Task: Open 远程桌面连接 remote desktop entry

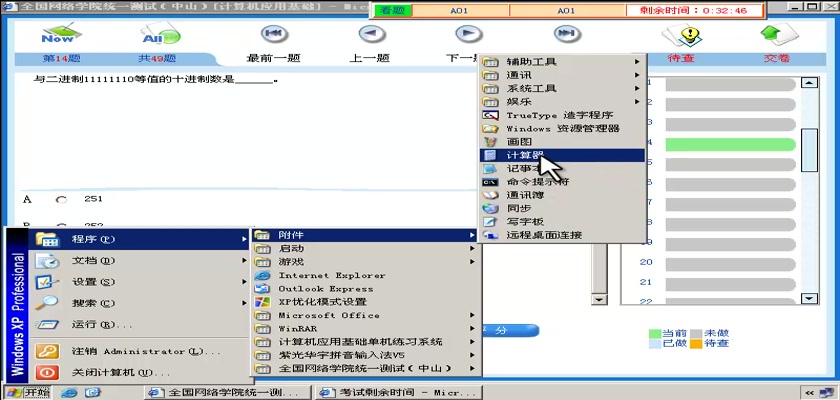Action: coord(562,235)
